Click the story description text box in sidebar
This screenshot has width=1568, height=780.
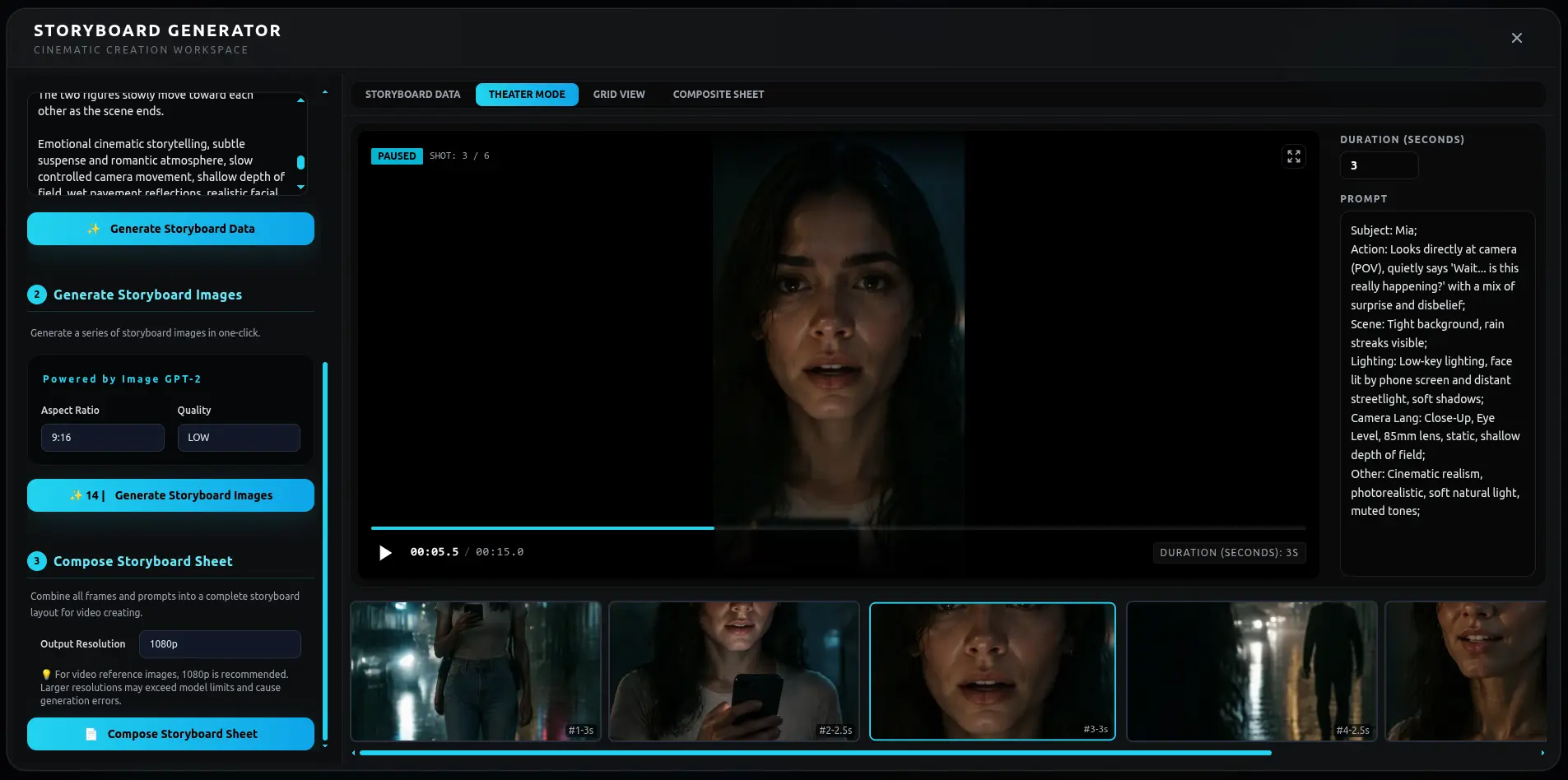click(x=168, y=144)
